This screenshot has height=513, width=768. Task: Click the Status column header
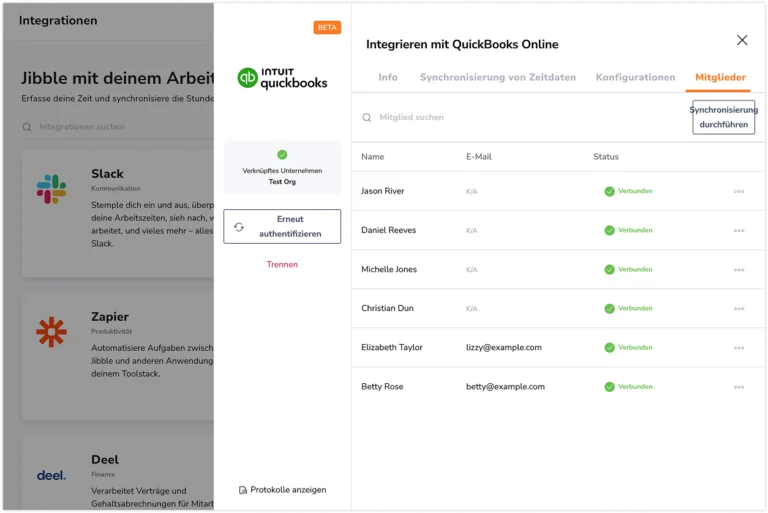(606, 157)
